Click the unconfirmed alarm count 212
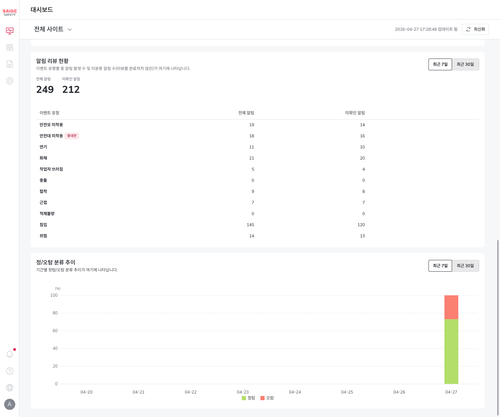This screenshot has height=417, width=500. point(71,89)
